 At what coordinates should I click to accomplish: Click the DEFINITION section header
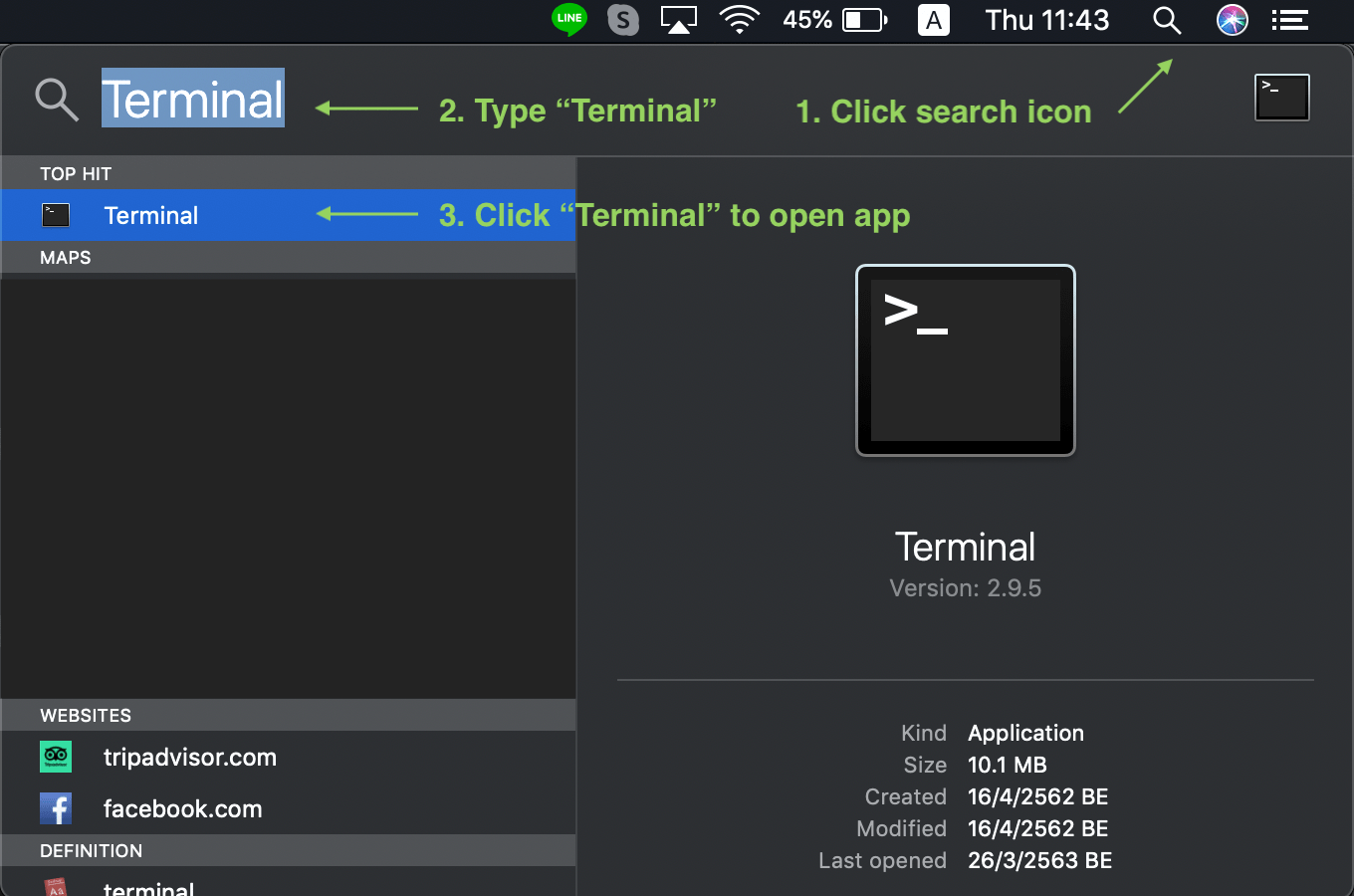pos(288,850)
